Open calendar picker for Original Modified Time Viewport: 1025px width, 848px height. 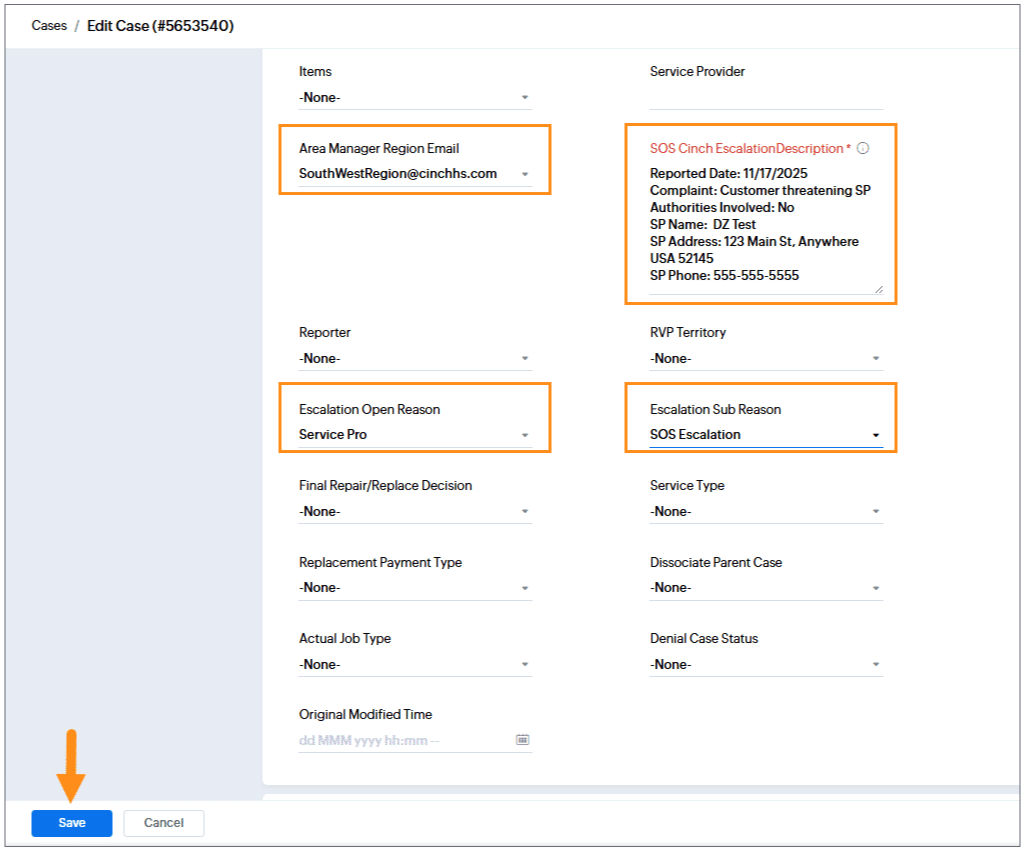[522, 740]
